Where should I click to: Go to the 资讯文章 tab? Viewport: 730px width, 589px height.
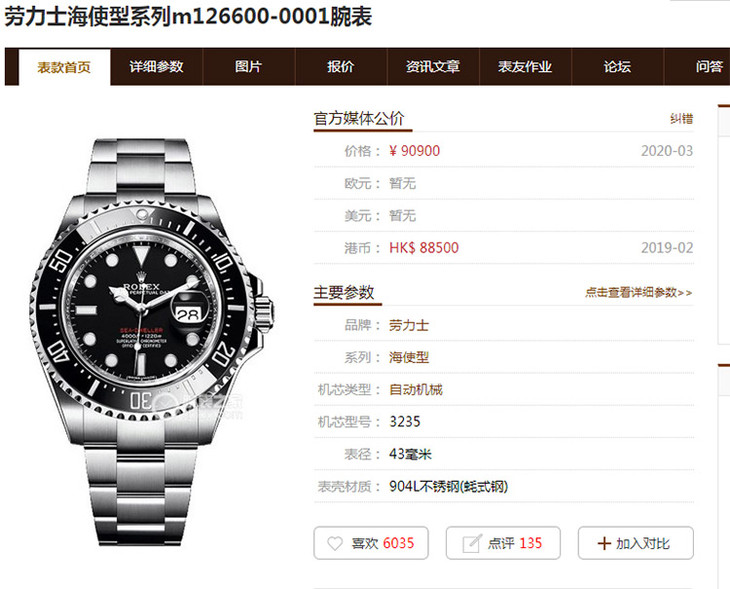[433, 67]
